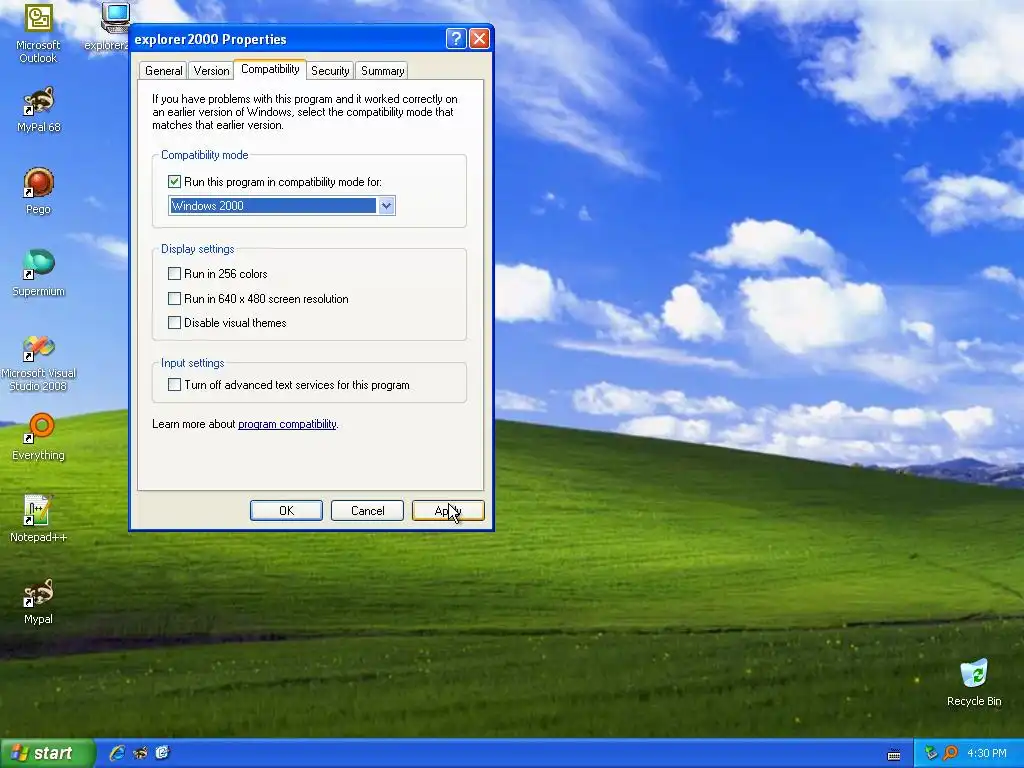This screenshot has height=768, width=1024.
Task: Check Turn off advanced text services
Action: 174,385
